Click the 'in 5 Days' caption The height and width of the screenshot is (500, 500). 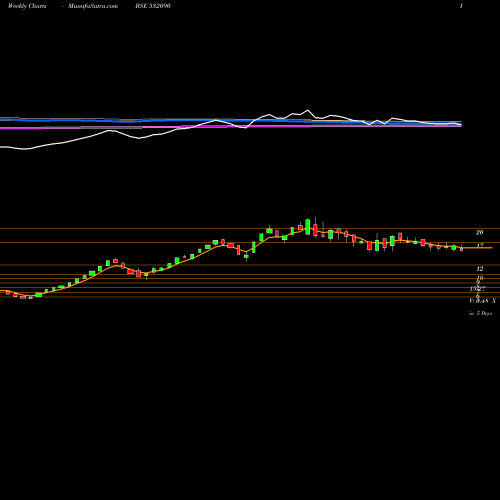tap(480, 313)
